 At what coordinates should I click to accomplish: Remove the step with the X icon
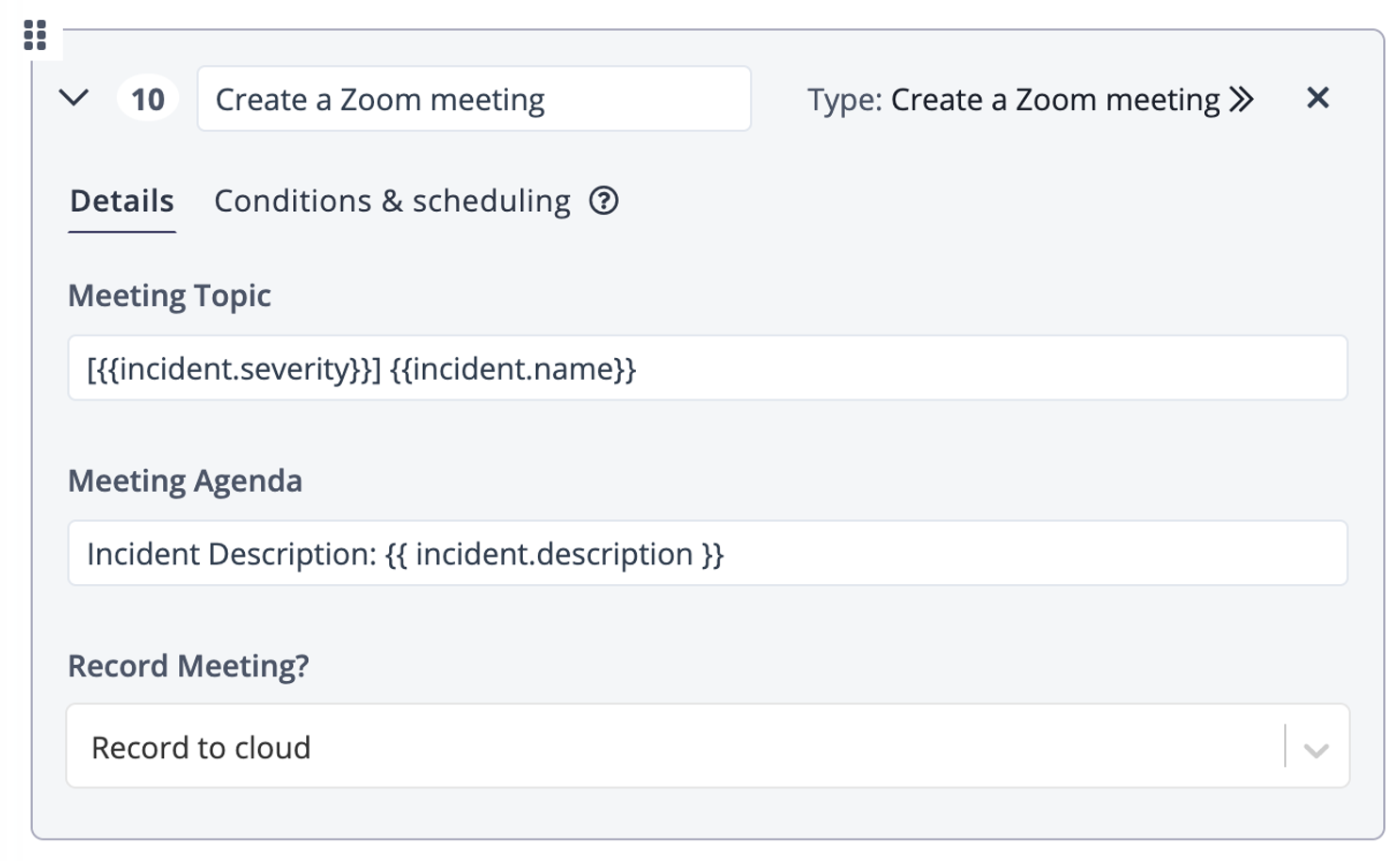[x=1318, y=98]
